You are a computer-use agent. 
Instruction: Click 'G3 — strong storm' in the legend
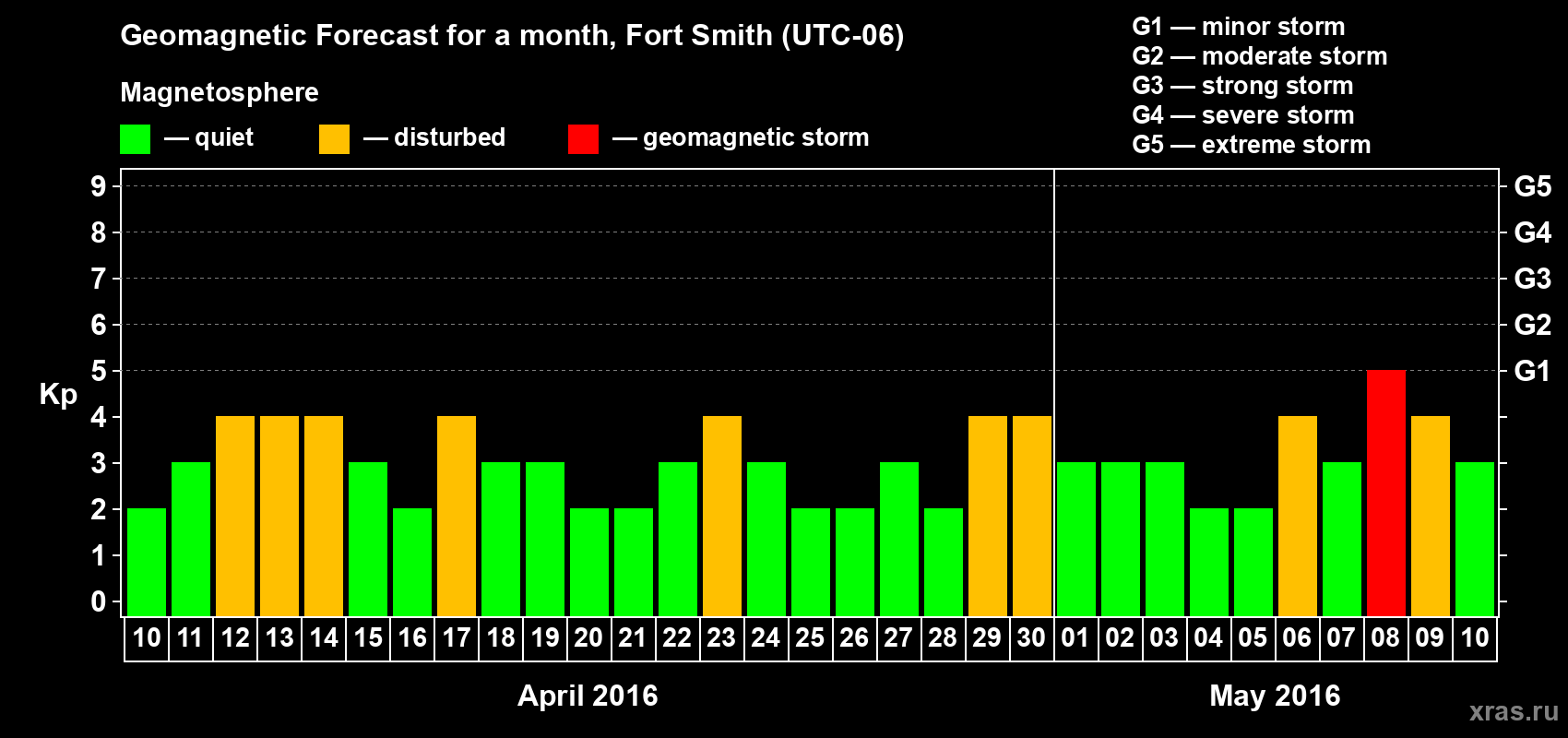click(x=1242, y=86)
